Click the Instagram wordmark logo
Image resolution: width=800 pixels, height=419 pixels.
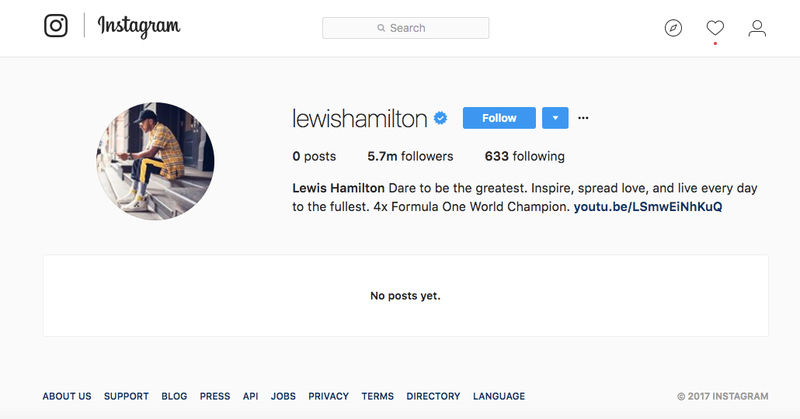click(139, 26)
